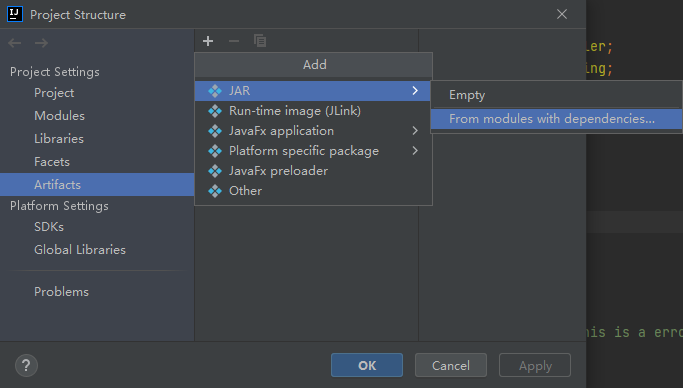
Task: Open the Modules settings section
Action: [60, 116]
